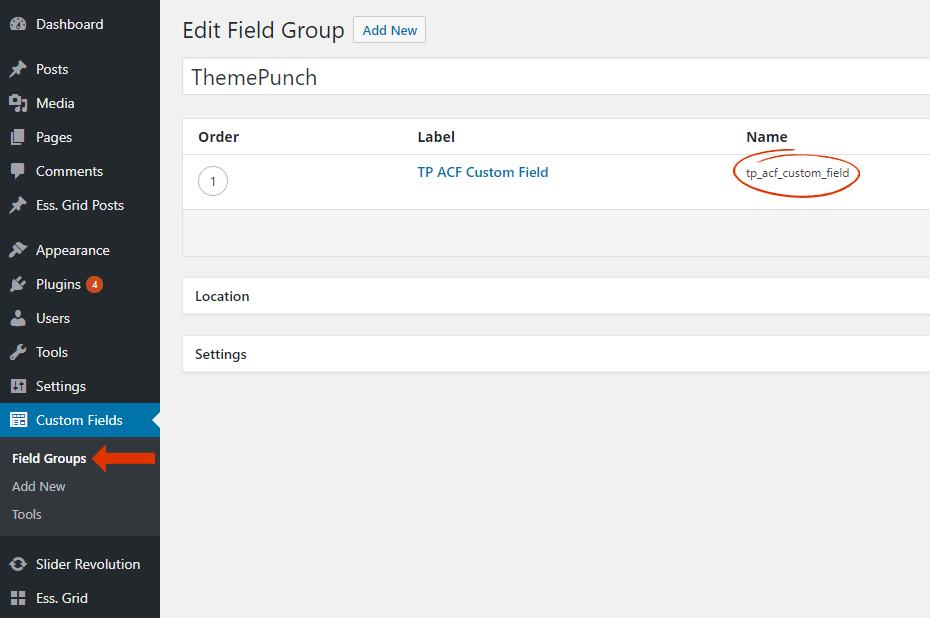Click the Ess. Grid squares icon
The width and height of the screenshot is (930, 618).
(18, 598)
